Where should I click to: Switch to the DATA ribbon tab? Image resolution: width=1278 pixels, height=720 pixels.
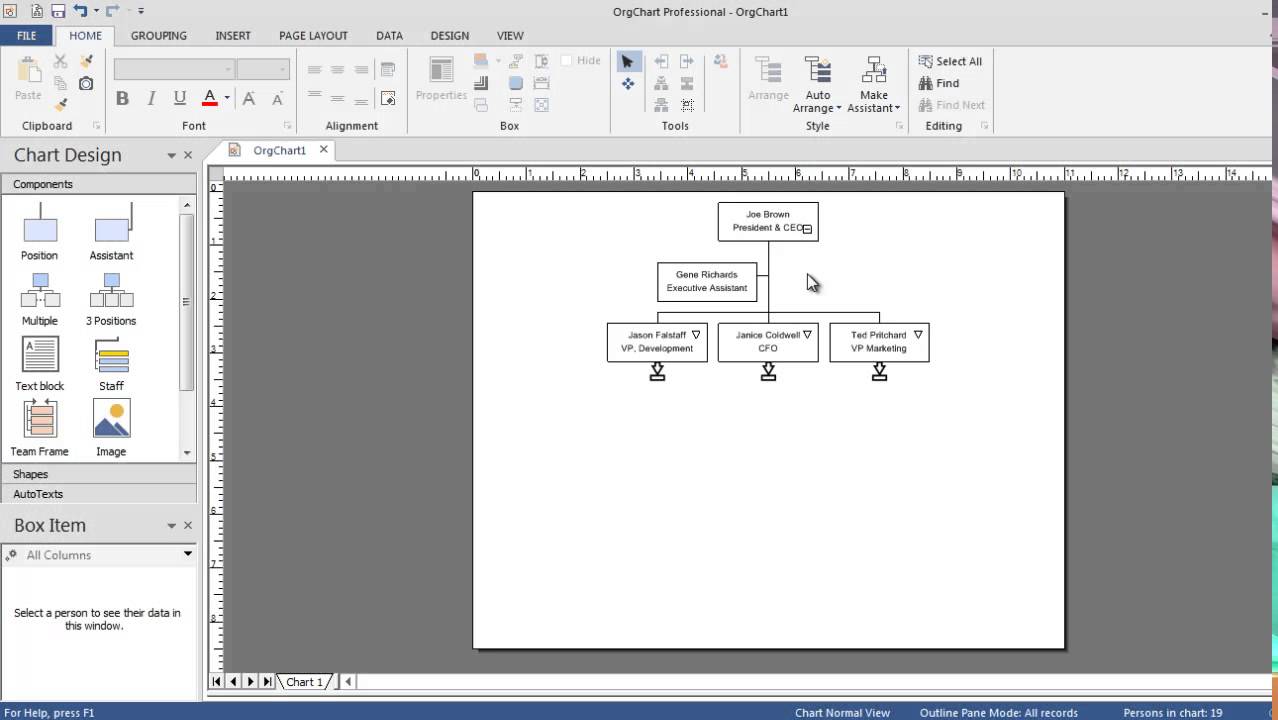click(389, 35)
